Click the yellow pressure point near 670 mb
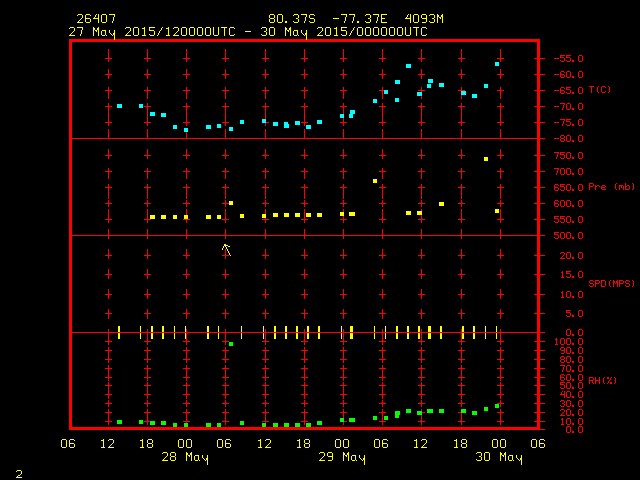This screenshot has height=480, width=640. click(375, 181)
